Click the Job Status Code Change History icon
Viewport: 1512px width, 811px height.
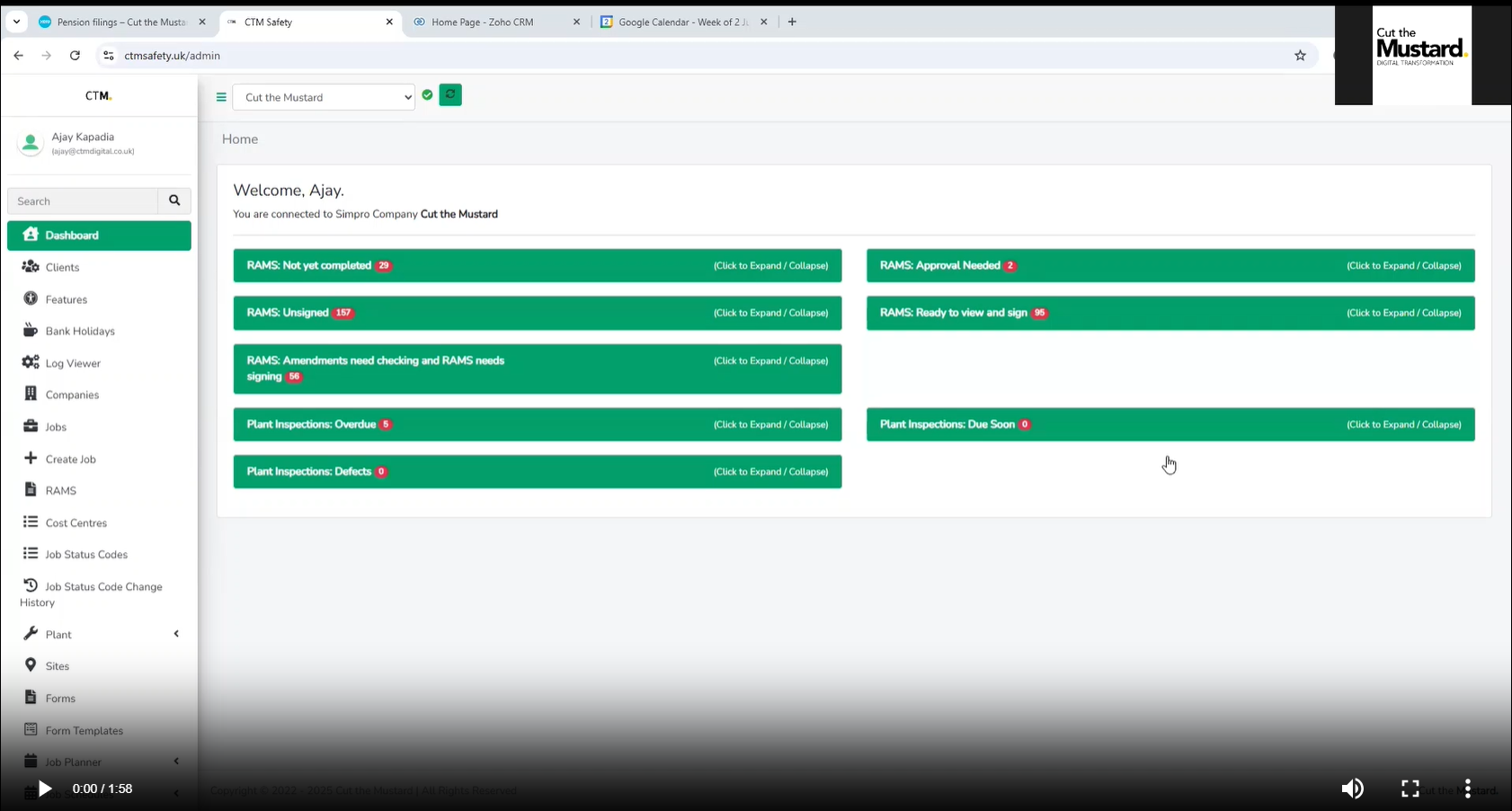click(x=31, y=585)
